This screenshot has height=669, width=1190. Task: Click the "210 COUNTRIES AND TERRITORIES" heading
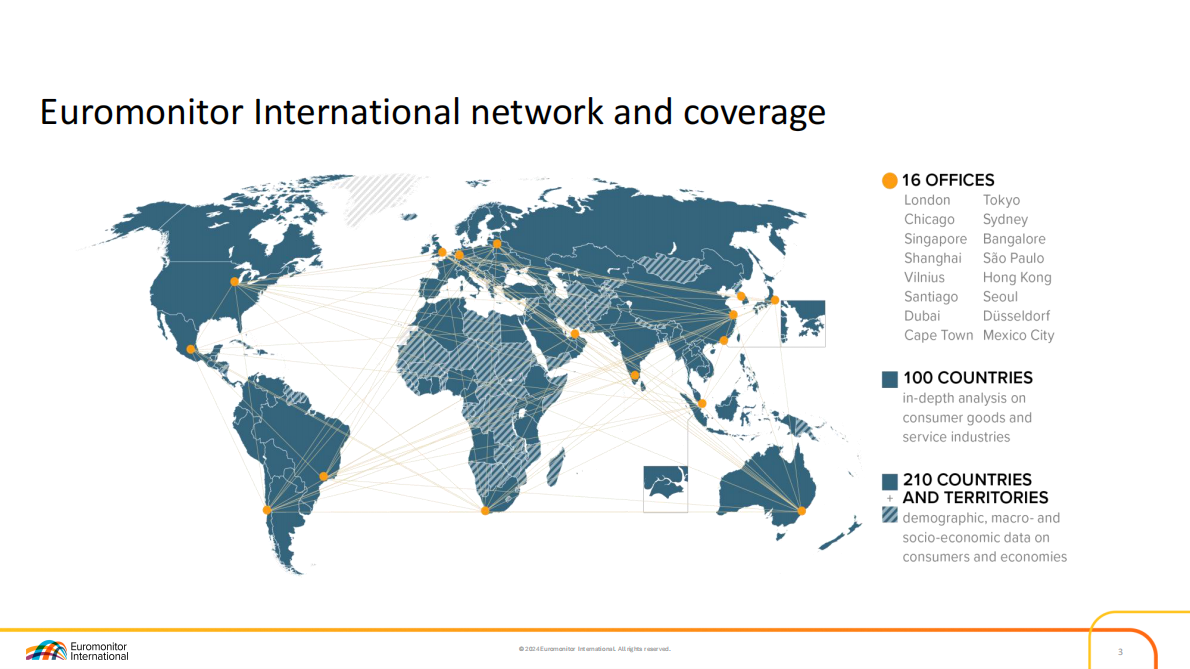point(967,488)
